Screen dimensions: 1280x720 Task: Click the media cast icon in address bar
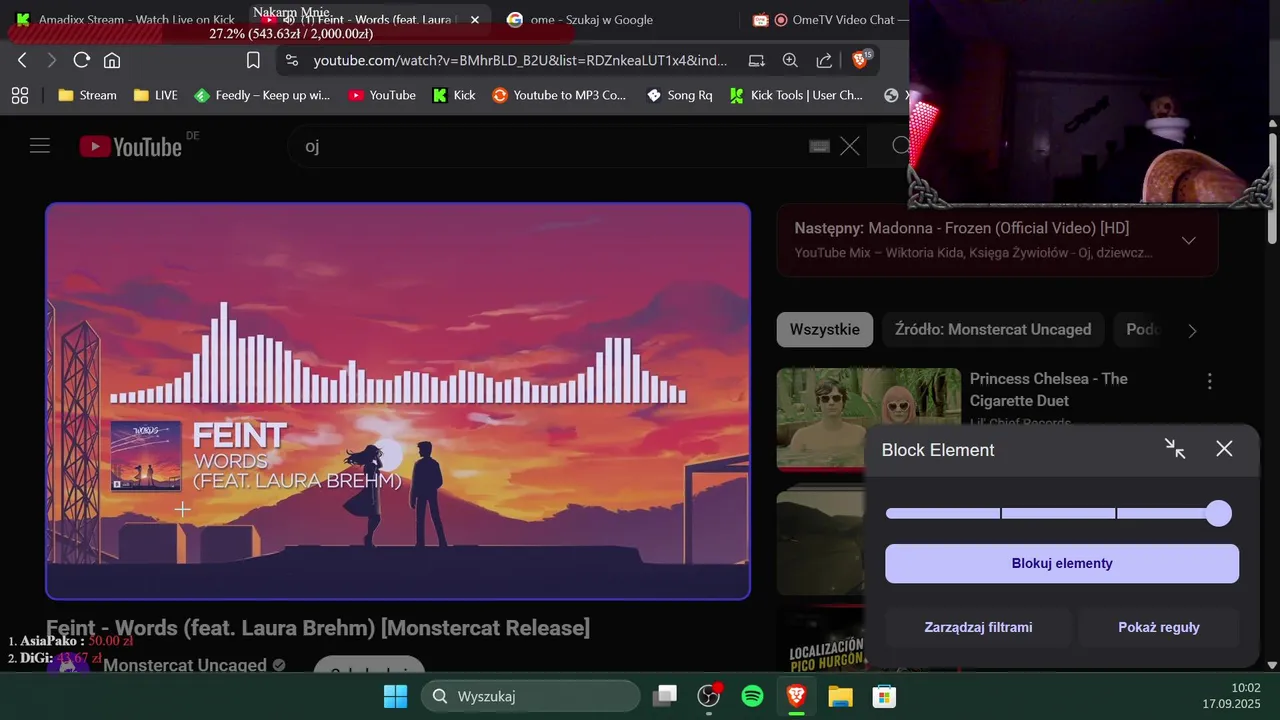pyautogui.click(x=757, y=60)
